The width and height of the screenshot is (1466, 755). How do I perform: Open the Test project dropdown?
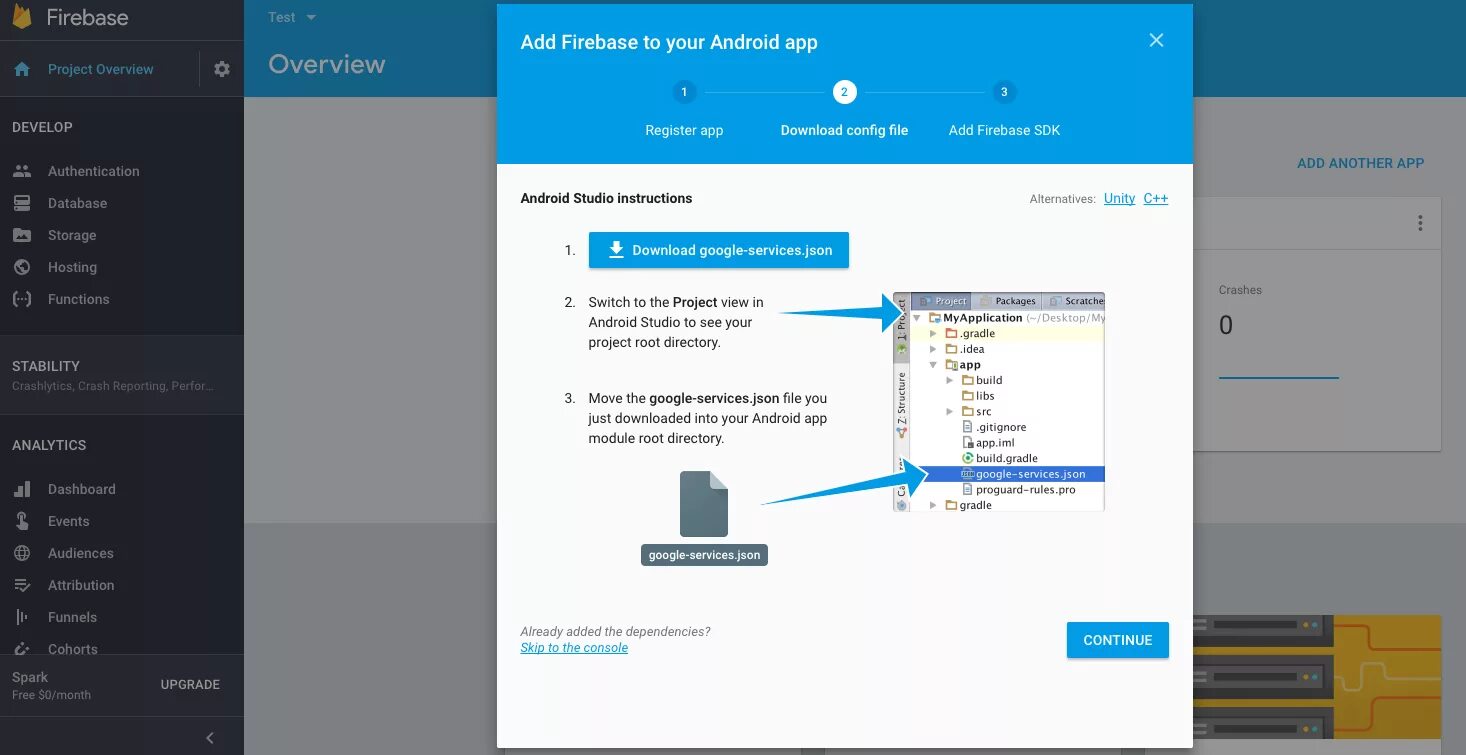click(x=292, y=17)
